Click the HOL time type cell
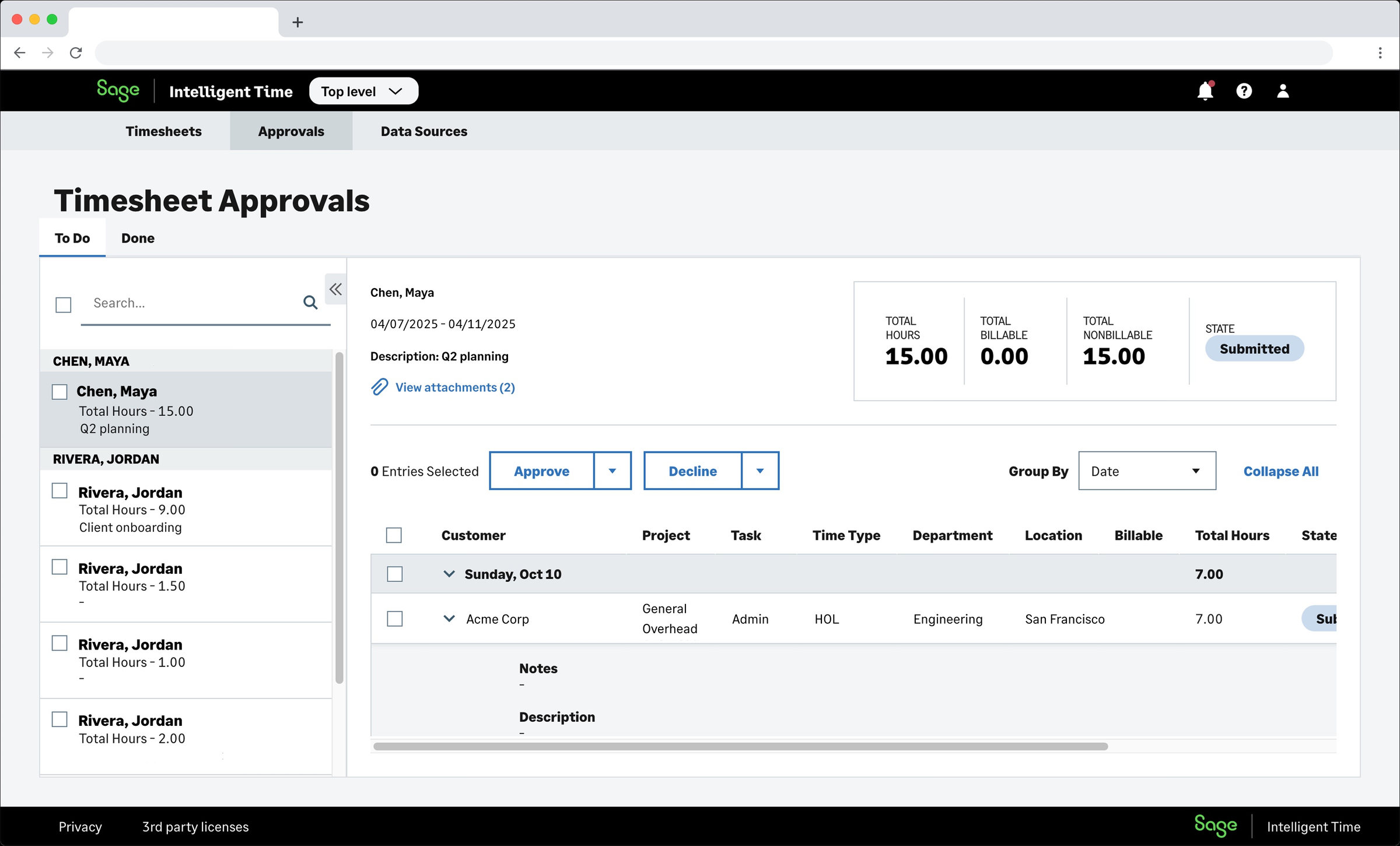The image size is (1400, 846). click(x=827, y=619)
